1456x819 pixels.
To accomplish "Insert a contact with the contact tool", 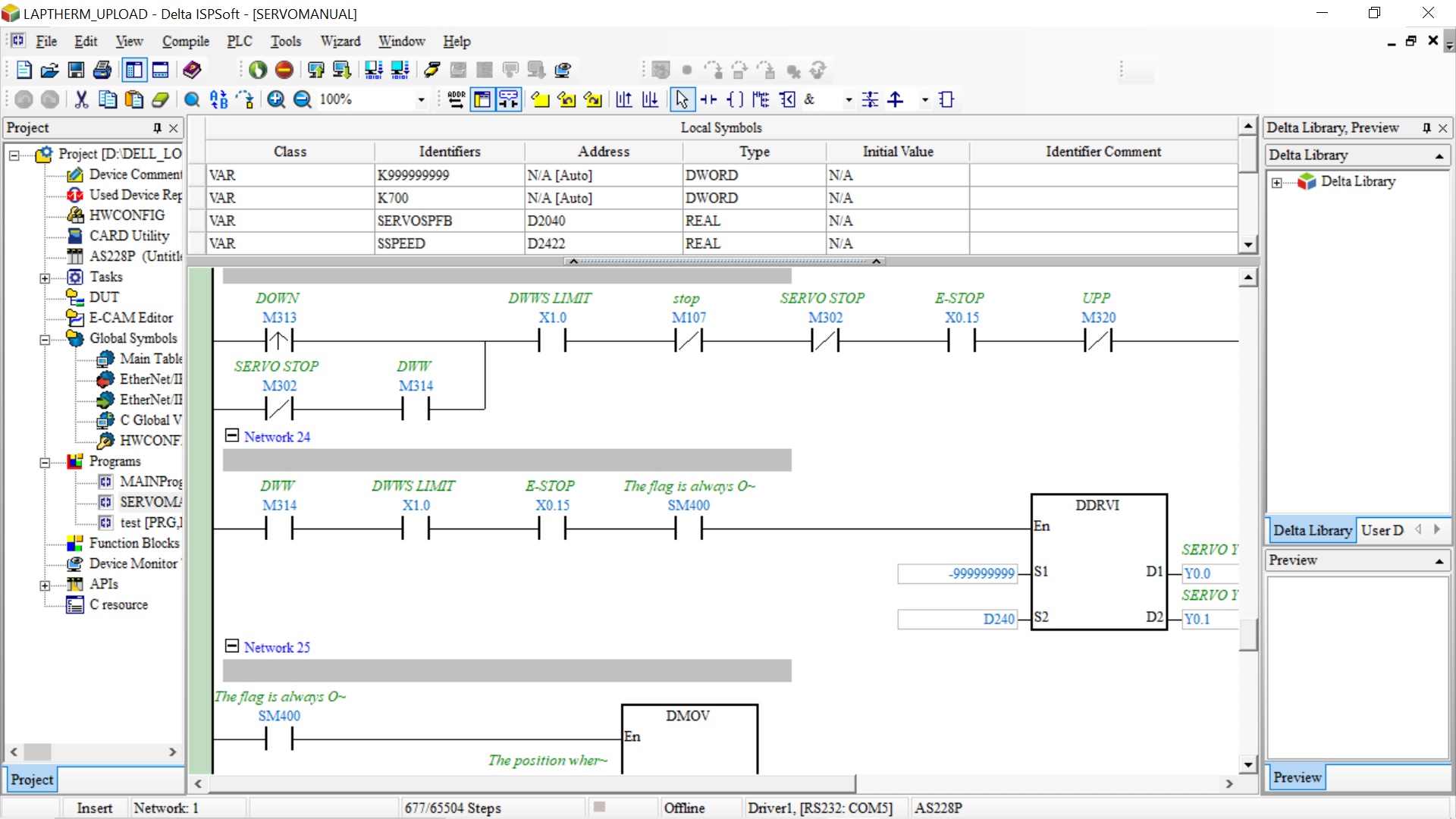I will click(x=709, y=99).
